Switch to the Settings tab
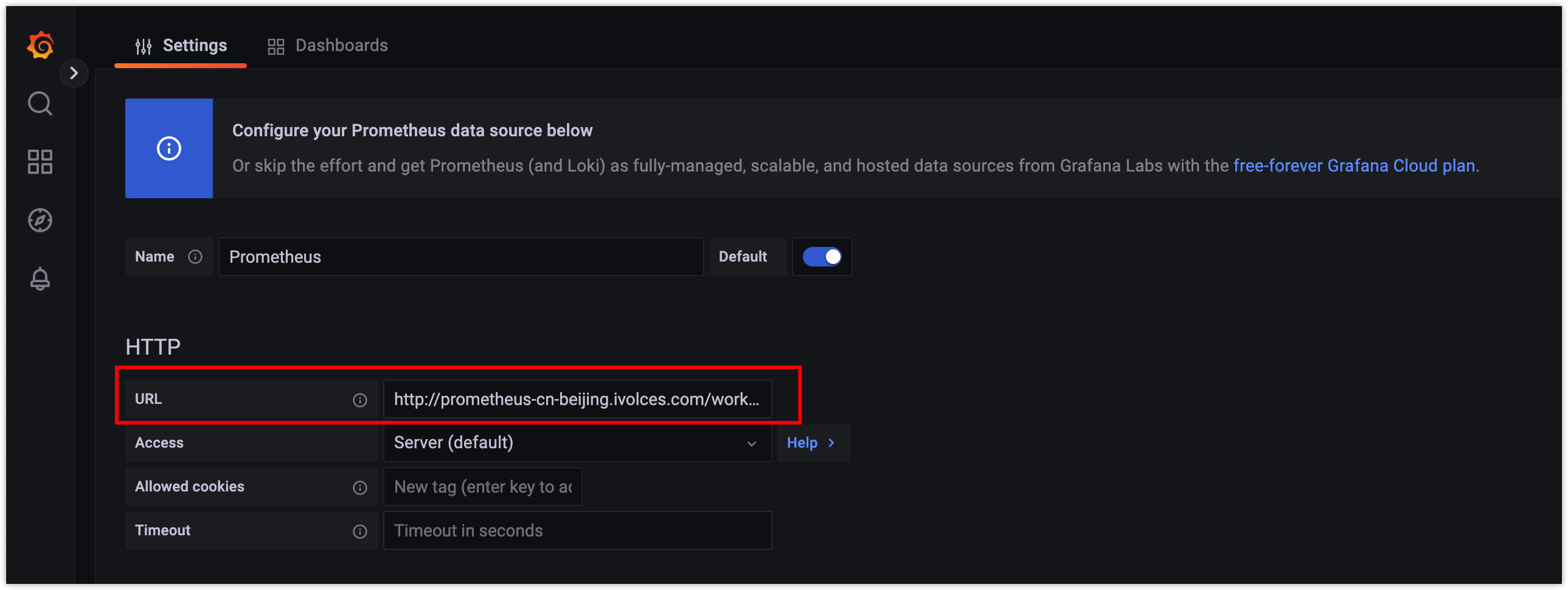 [181, 46]
